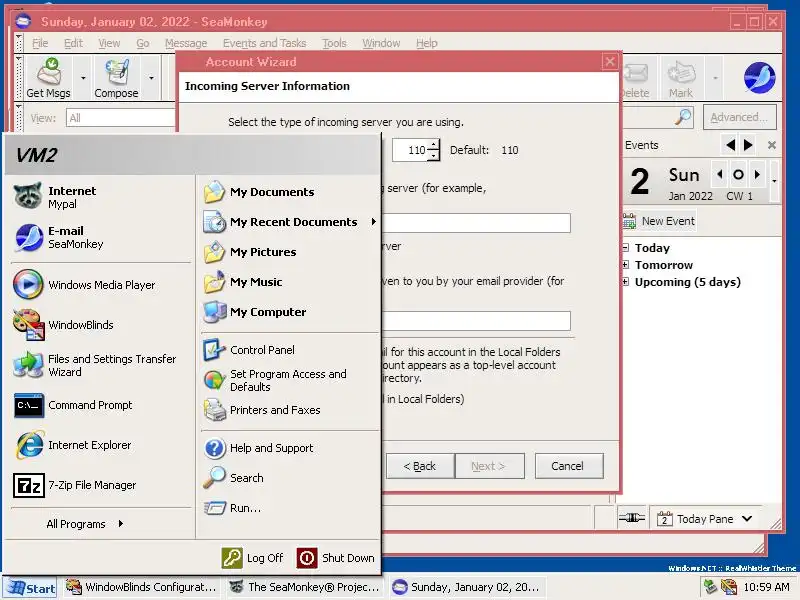Increase port number with up spinner
This screenshot has height=600, width=800.
click(x=434, y=145)
